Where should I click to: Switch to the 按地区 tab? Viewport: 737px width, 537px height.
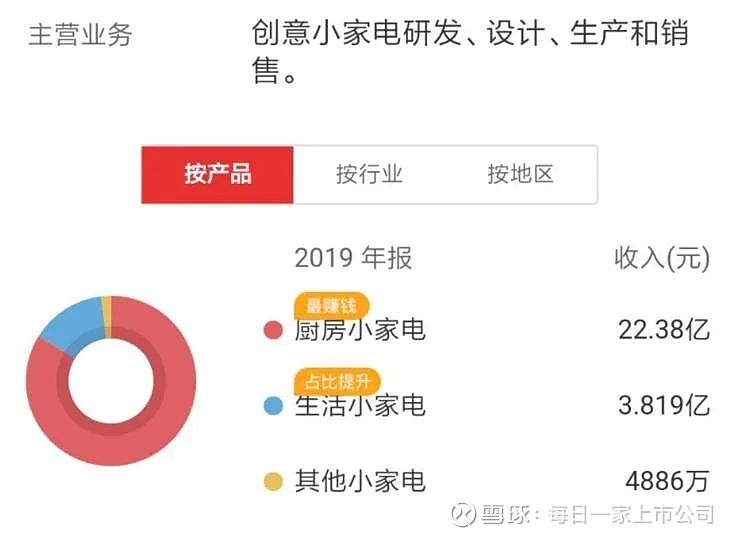[520, 175]
